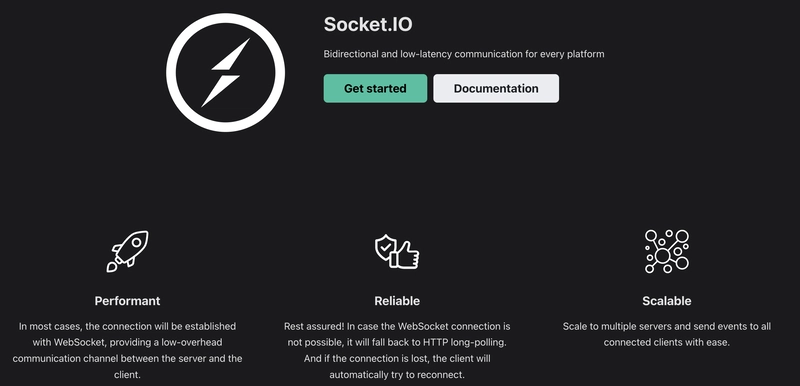Click the text 'automatically try to reconnect'

397,375
